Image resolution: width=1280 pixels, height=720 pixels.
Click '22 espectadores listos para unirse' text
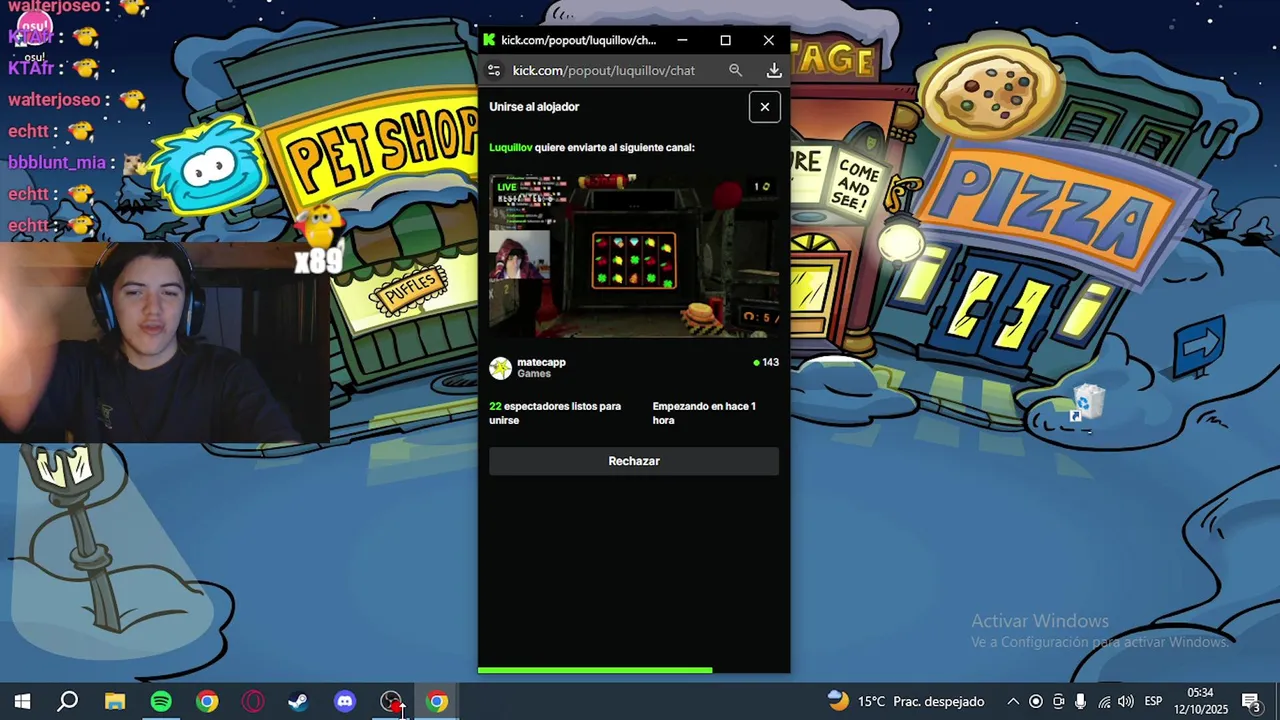[x=555, y=413]
